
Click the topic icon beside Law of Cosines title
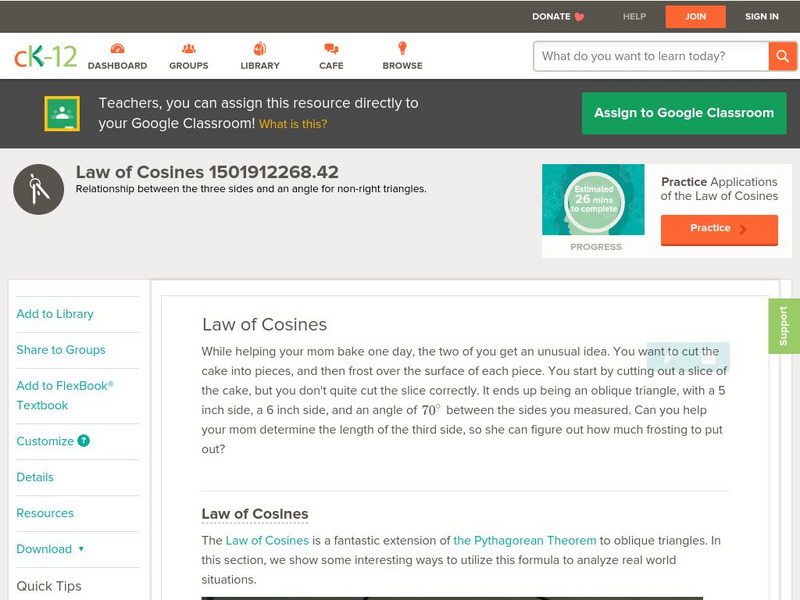(x=37, y=188)
